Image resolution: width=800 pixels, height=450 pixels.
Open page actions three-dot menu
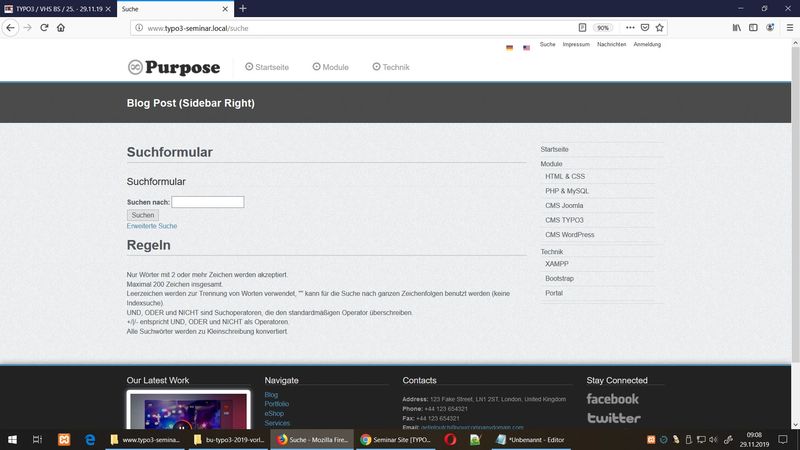(630, 28)
